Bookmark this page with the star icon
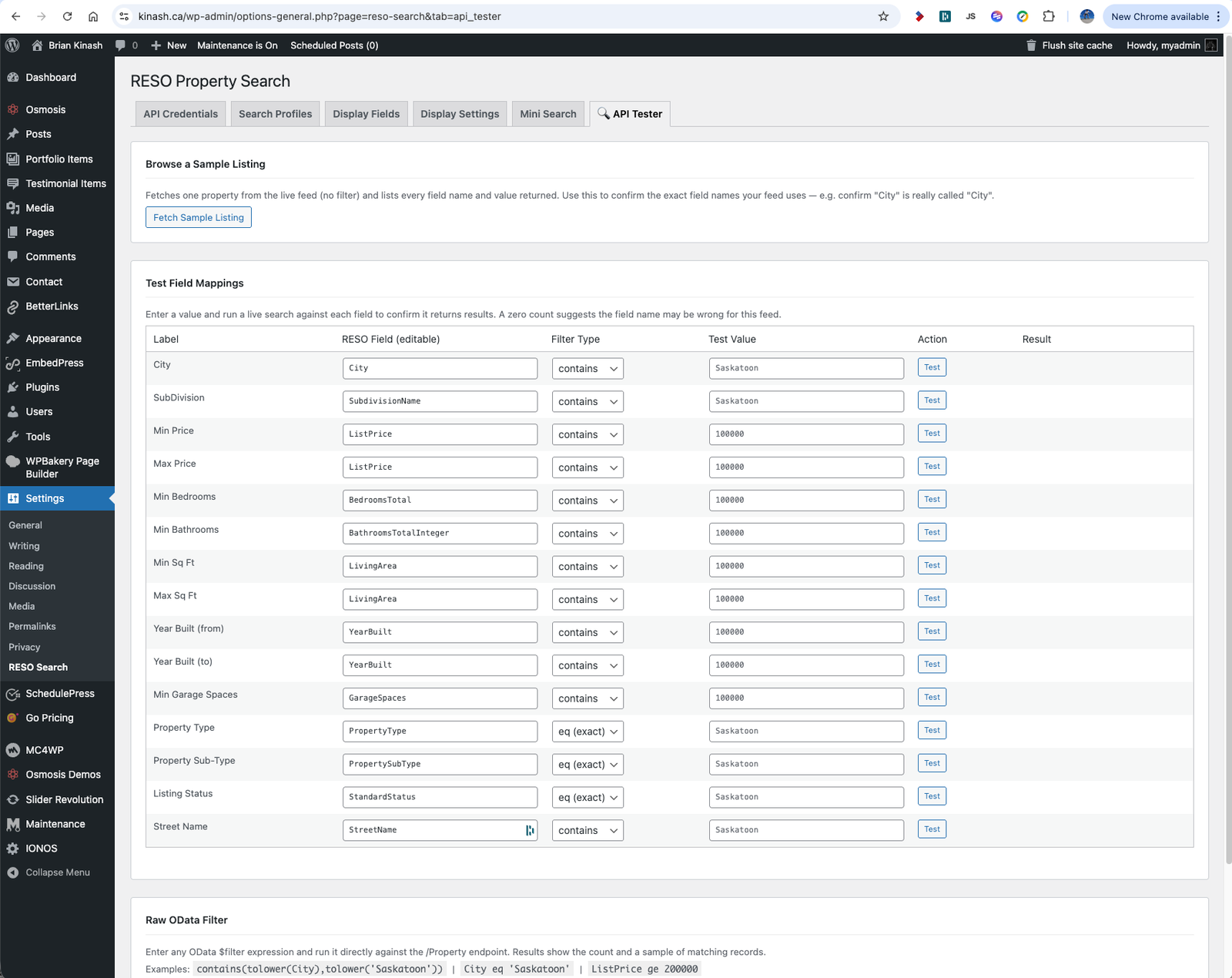Viewport: 1232px width, 978px height. tap(883, 16)
